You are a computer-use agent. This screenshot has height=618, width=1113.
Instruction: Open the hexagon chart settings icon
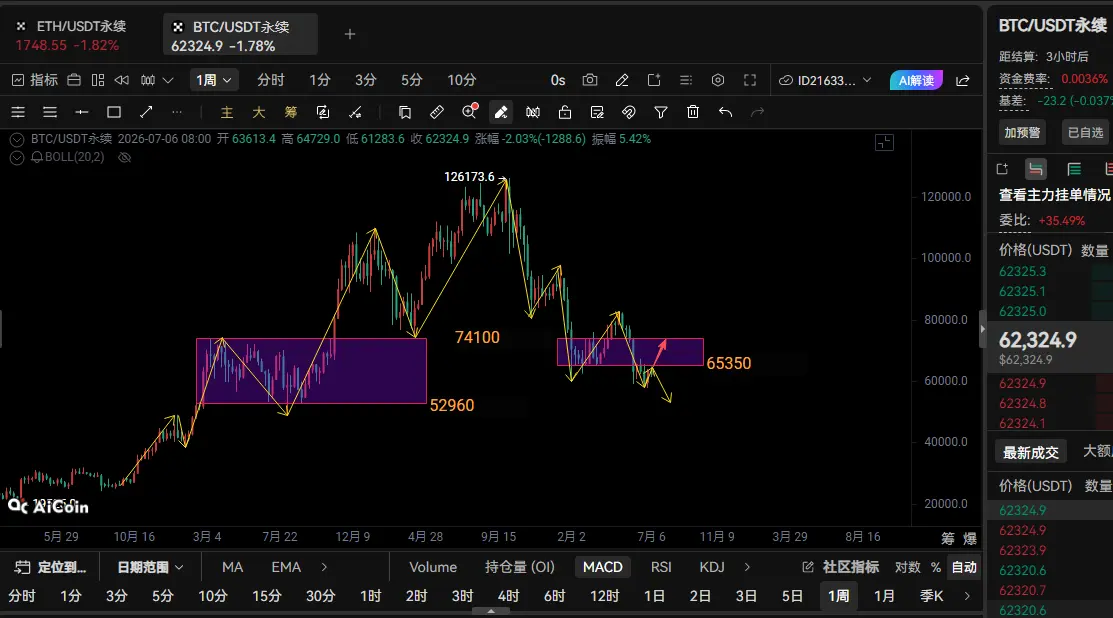click(x=718, y=80)
